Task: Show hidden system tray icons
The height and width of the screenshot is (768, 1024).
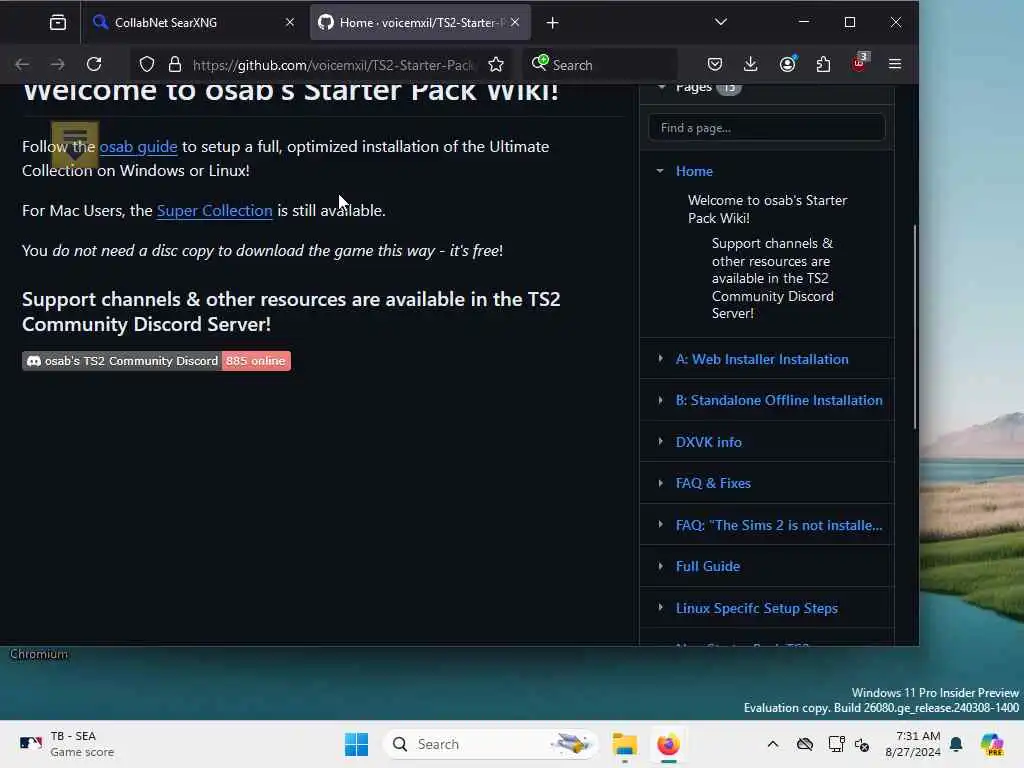Action: click(773, 744)
